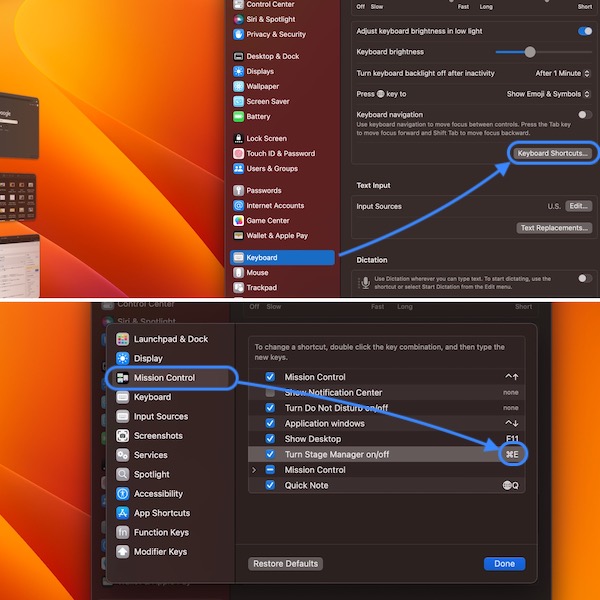This screenshot has width=600, height=600.
Task: Select the Display icon in shortcuts list
Action: coord(122,358)
